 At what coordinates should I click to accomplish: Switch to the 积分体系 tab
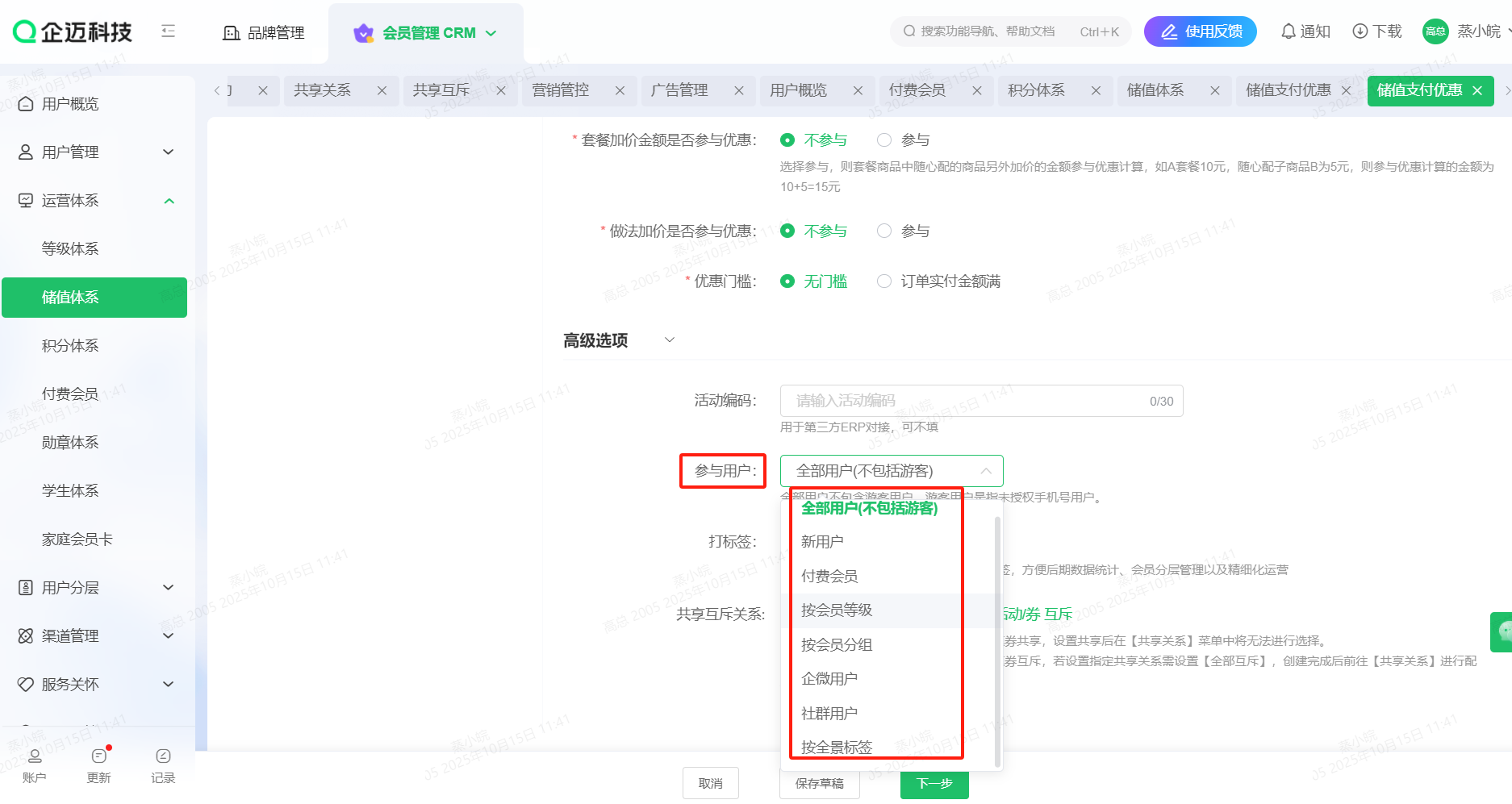[x=1036, y=91]
